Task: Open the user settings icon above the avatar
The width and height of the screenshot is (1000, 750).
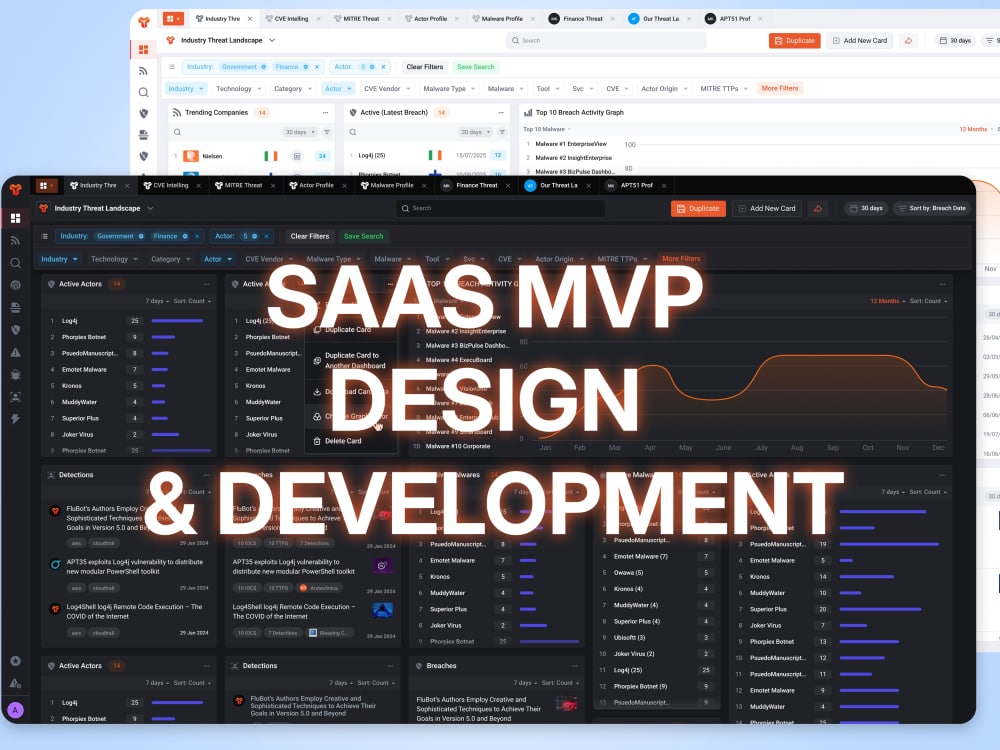Action: coord(16,683)
